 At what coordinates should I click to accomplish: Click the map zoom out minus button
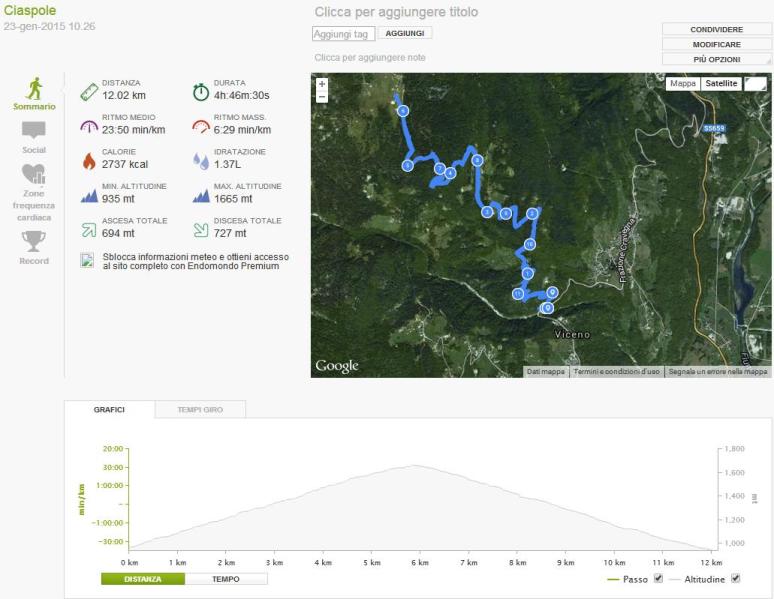322,97
